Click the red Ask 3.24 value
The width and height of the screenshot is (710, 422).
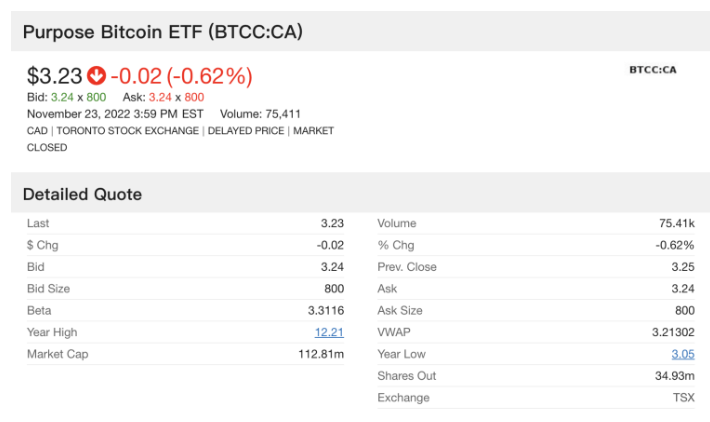tap(160, 97)
